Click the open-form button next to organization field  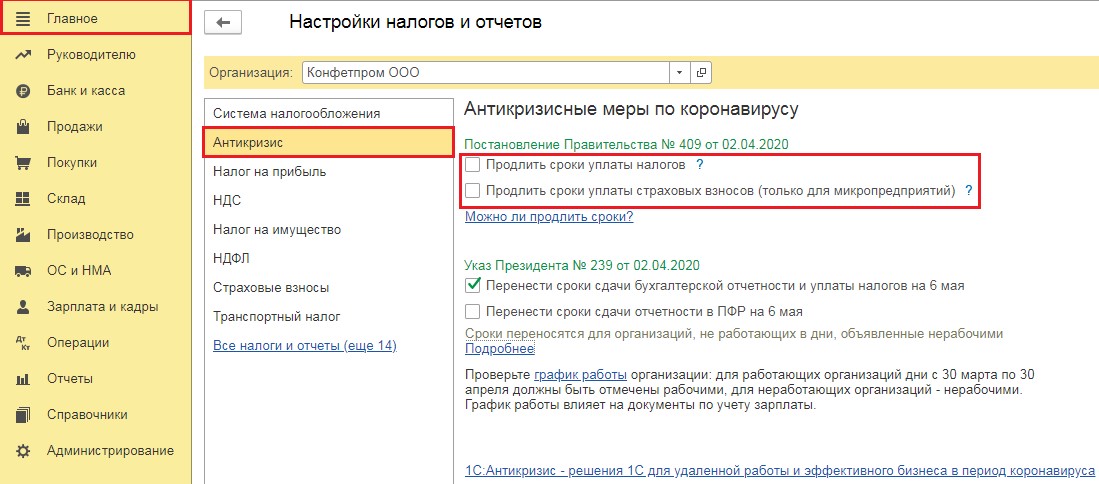[701, 73]
